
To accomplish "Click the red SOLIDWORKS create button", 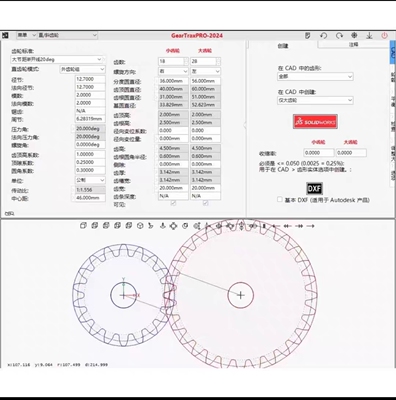I will click(x=315, y=122).
